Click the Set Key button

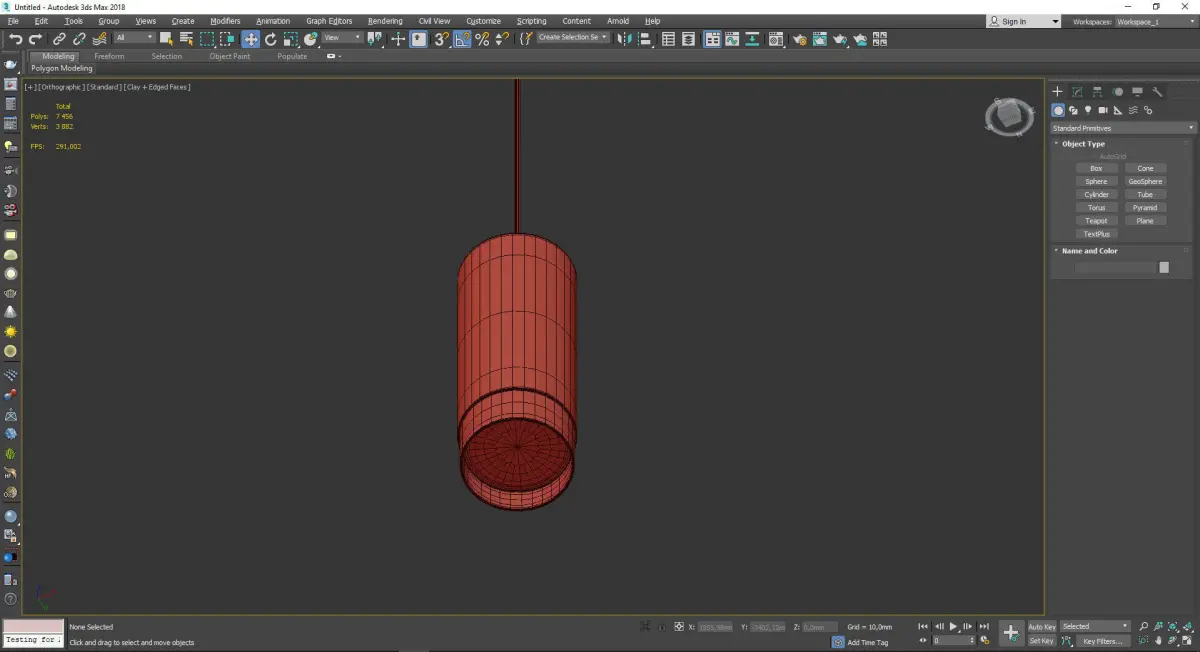point(1042,641)
